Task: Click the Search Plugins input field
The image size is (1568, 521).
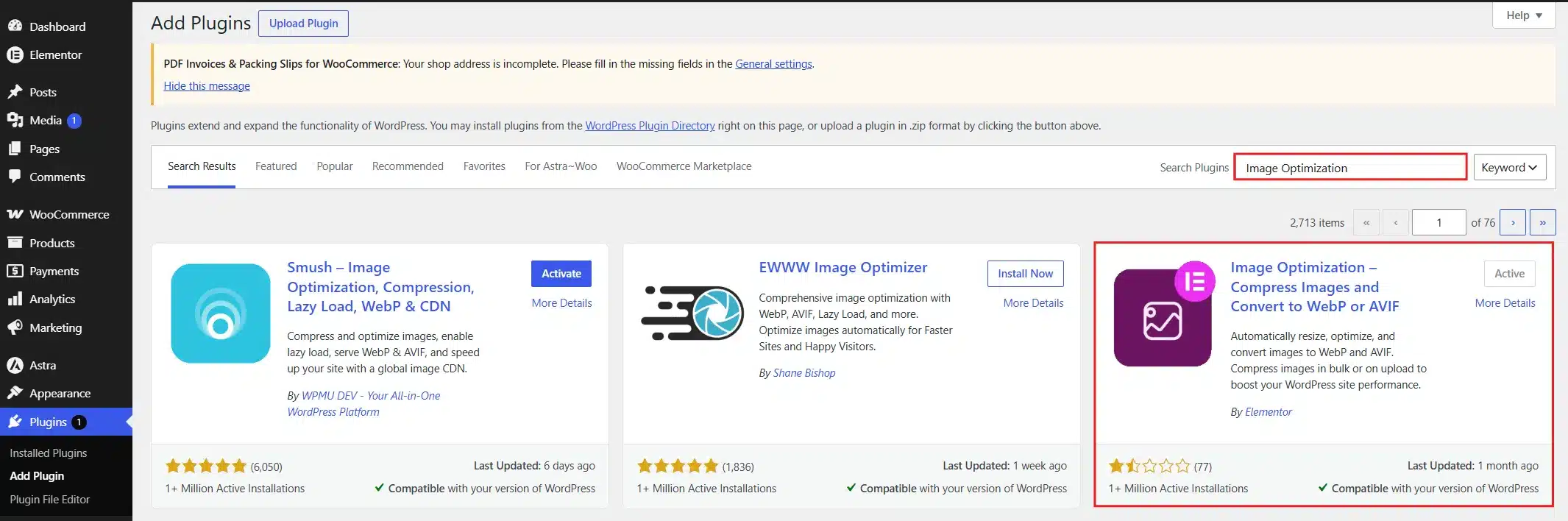Action: [1350, 167]
